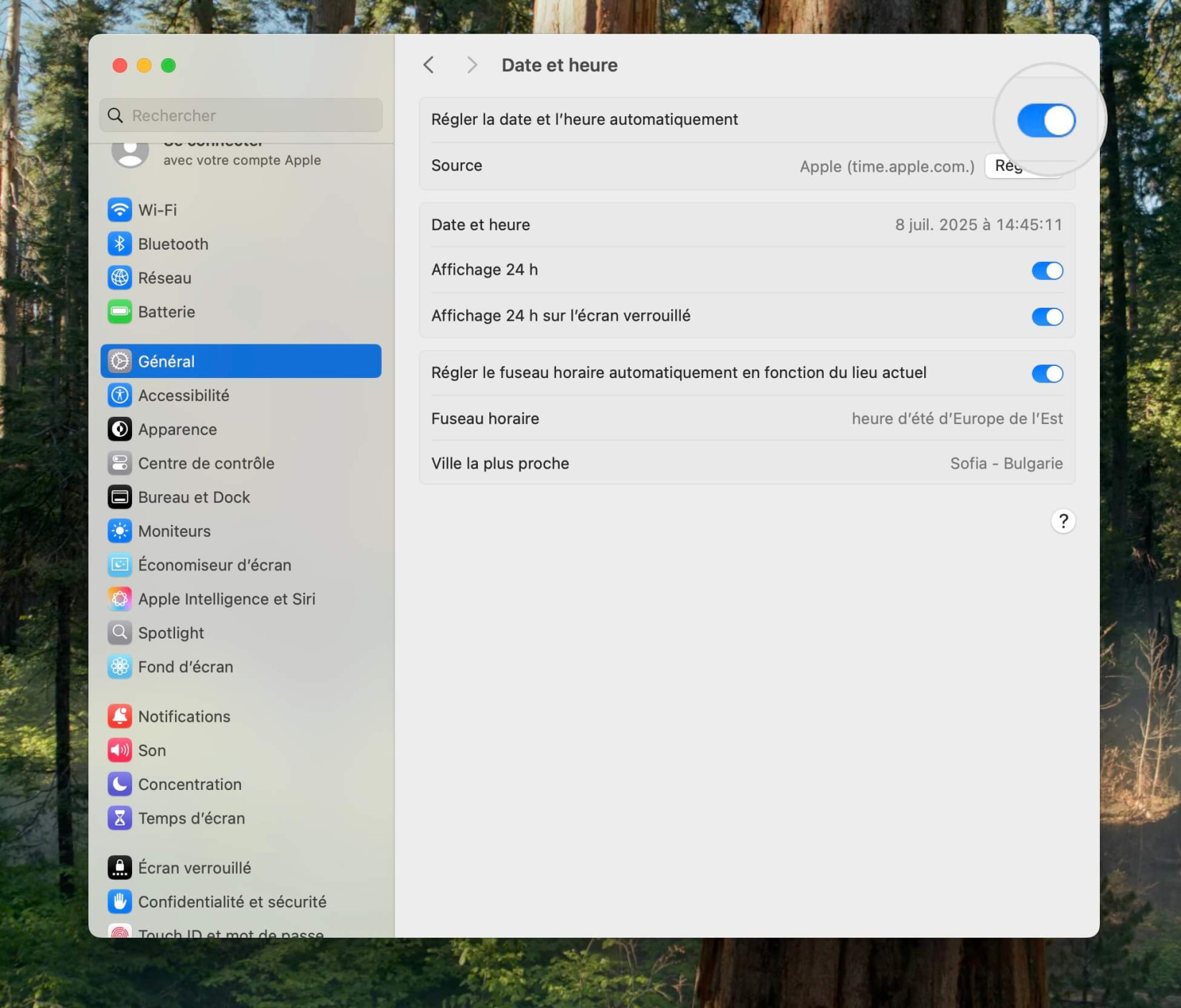Select 'Écran verrouillé' label in sidebar
The height and width of the screenshot is (1008, 1181).
pyautogui.click(x=194, y=867)
